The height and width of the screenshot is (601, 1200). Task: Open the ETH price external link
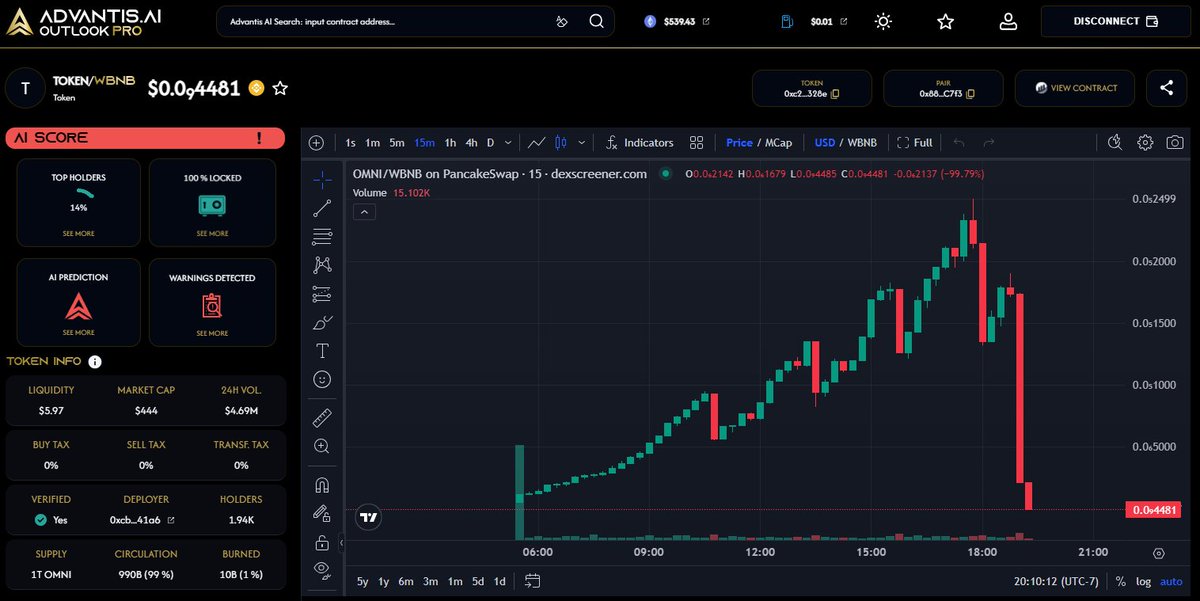pos(707,21)
